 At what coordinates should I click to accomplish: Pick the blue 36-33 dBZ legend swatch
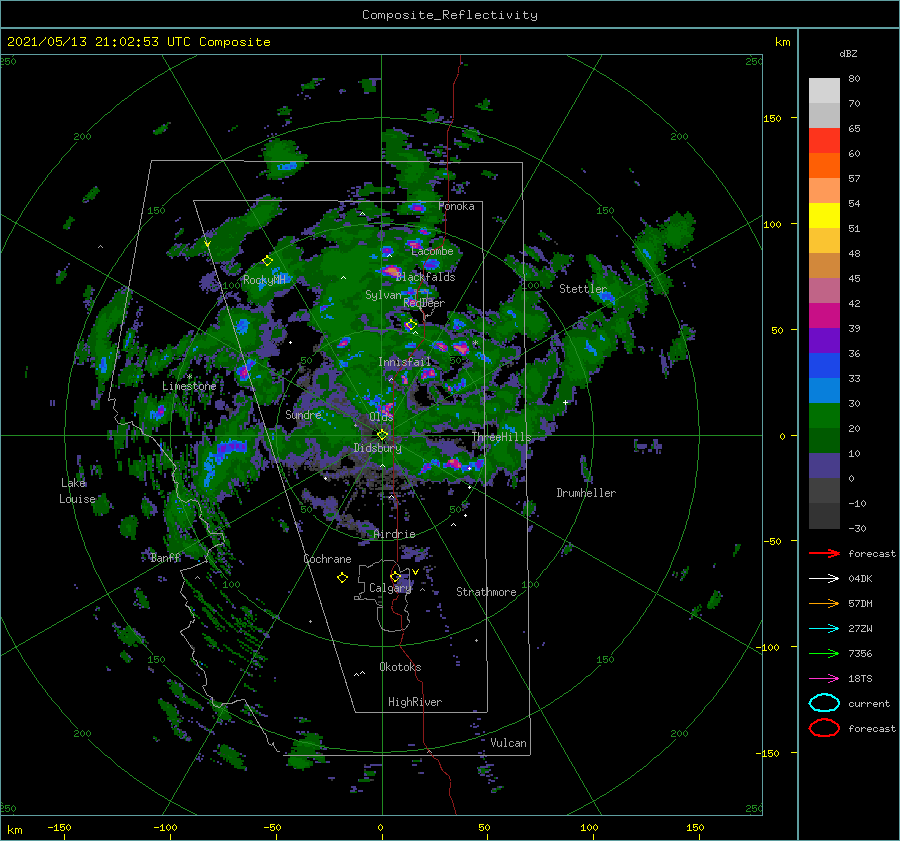pos(824,365)
